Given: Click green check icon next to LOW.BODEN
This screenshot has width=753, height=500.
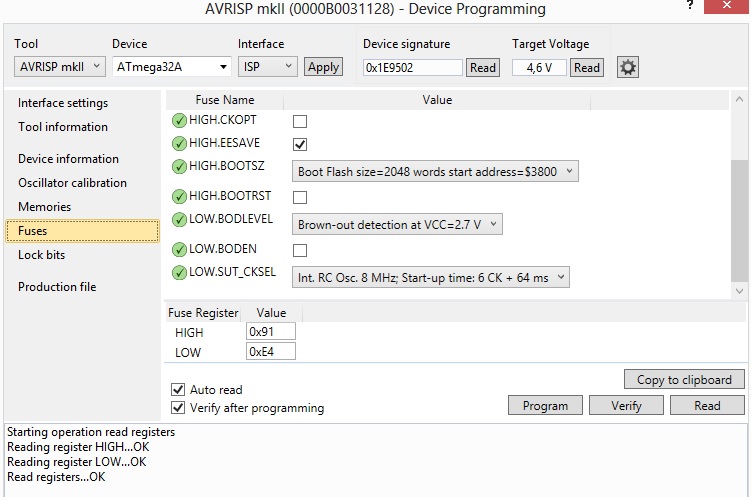Looking at the screenshot, I should (179, 249).
